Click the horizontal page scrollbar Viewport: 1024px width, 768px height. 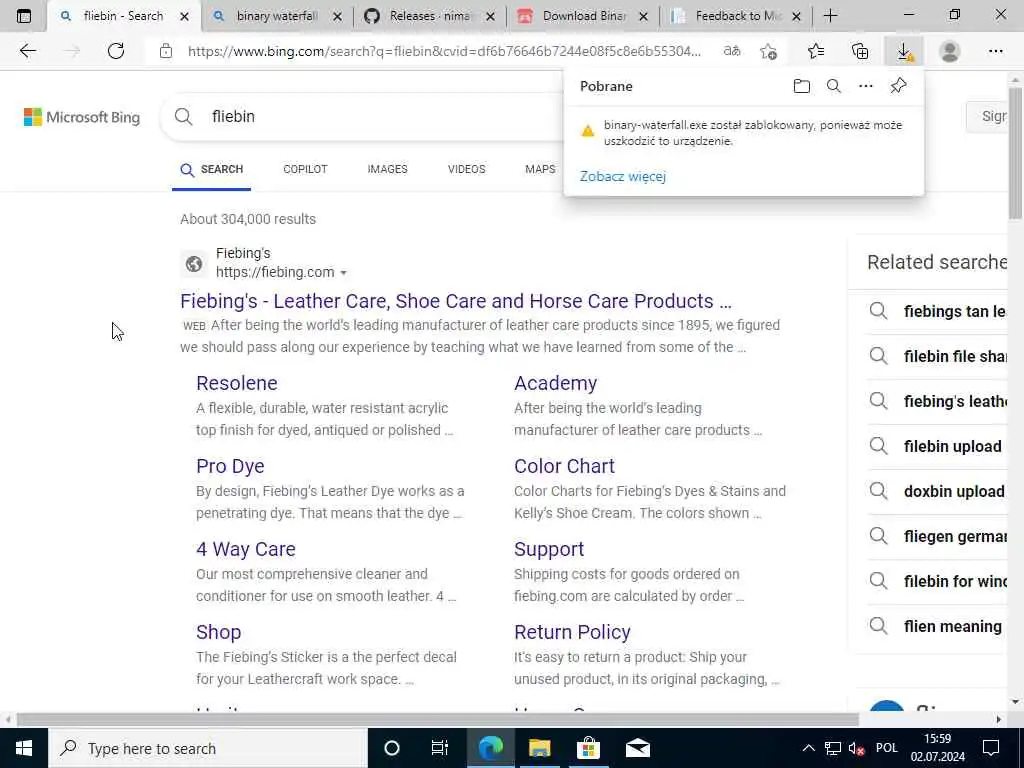tap(438, 720)
